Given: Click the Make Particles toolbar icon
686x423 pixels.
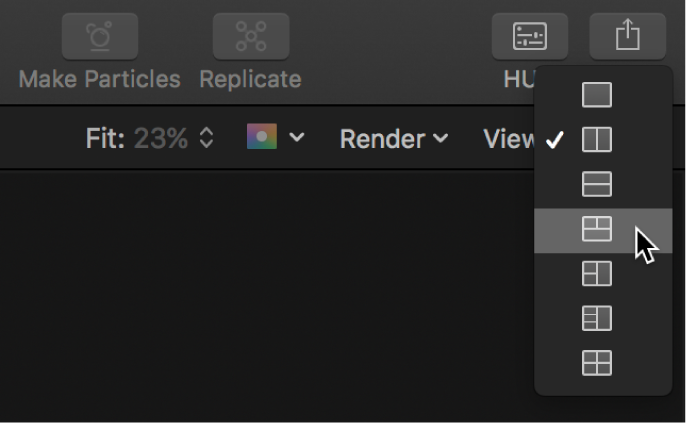Looking at the screenshot, I should tap(99, 35).
